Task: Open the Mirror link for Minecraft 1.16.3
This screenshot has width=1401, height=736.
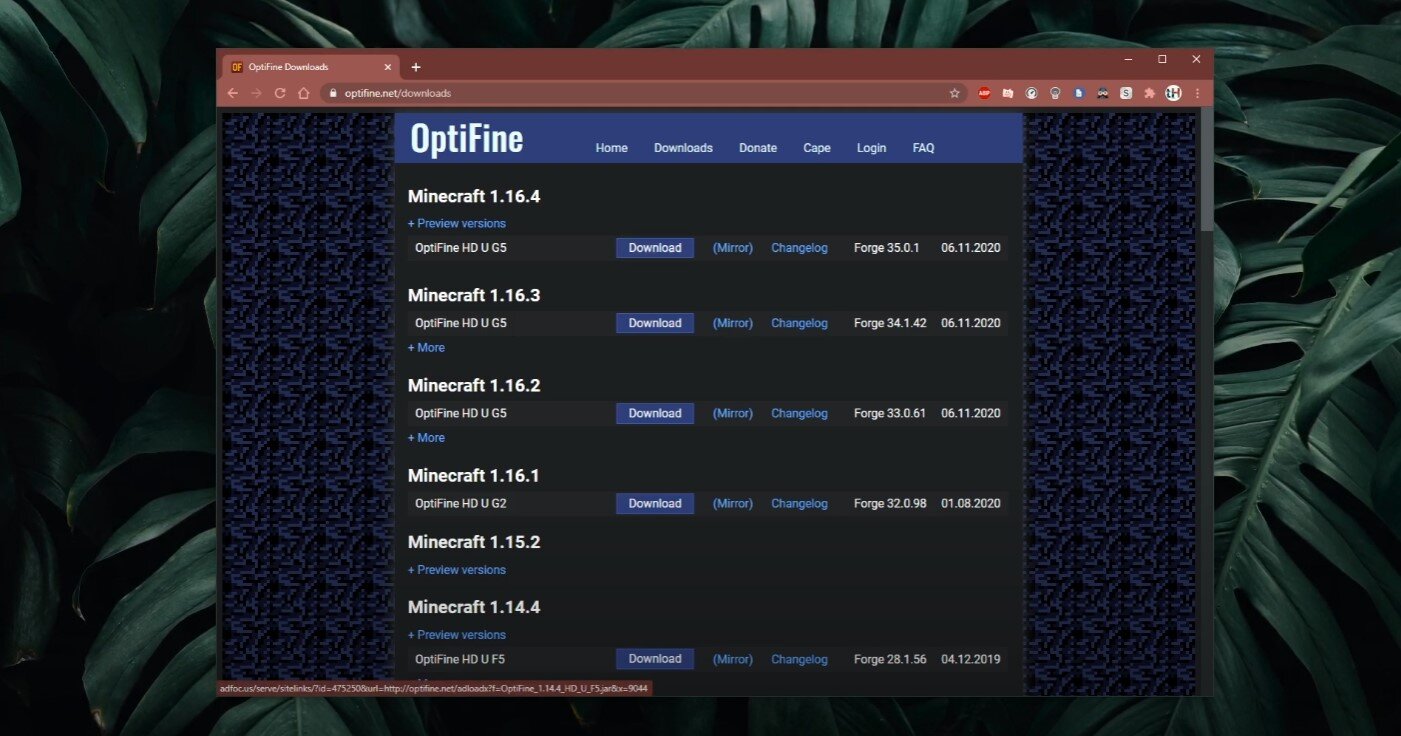Action: [x=733, y=323]
